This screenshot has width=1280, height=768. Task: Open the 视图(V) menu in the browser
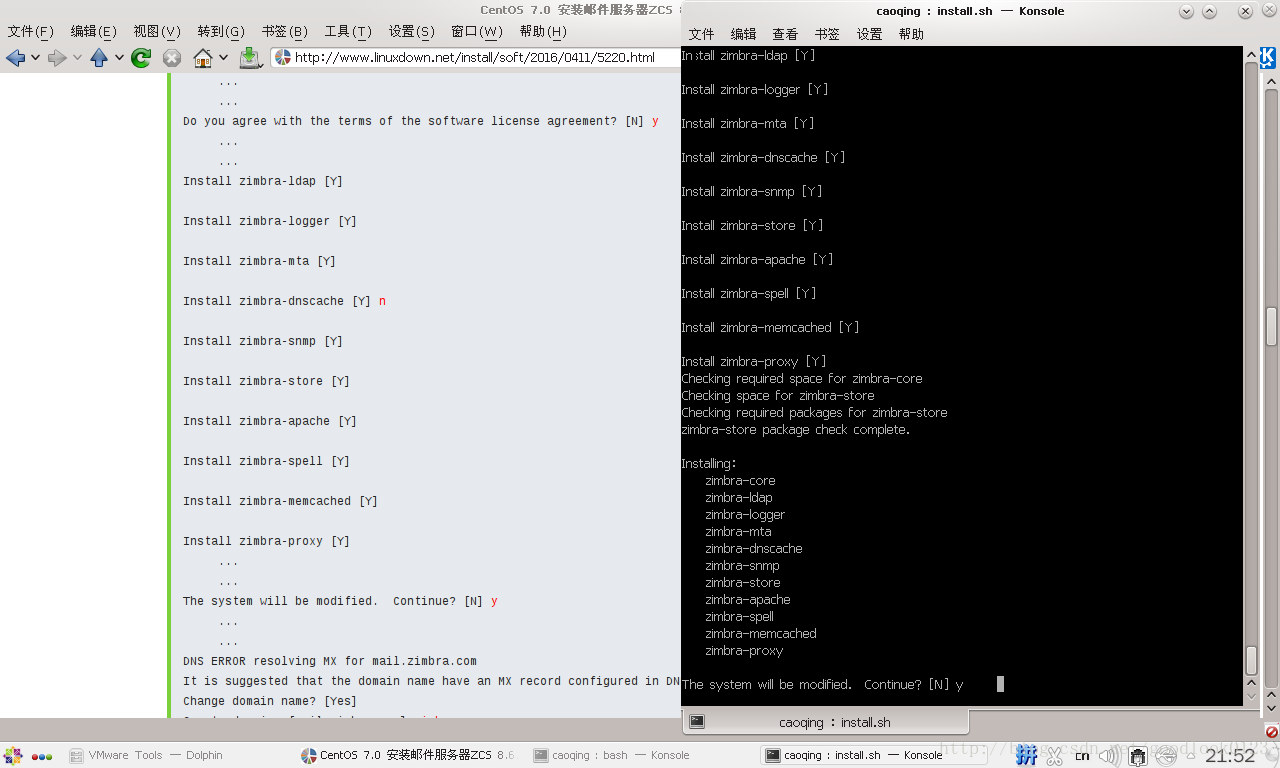point(157,32)
